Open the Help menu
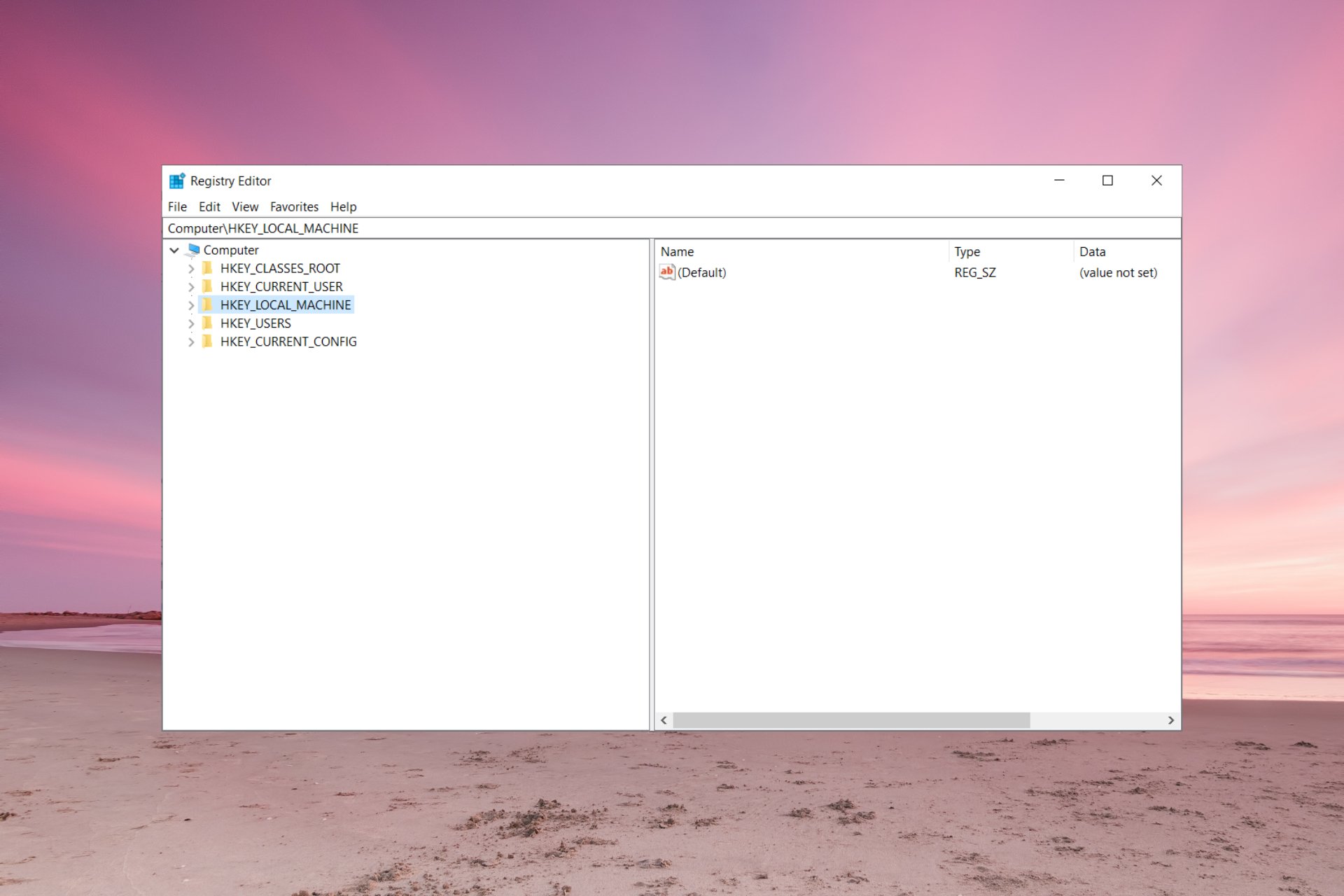 coord(343,206)
